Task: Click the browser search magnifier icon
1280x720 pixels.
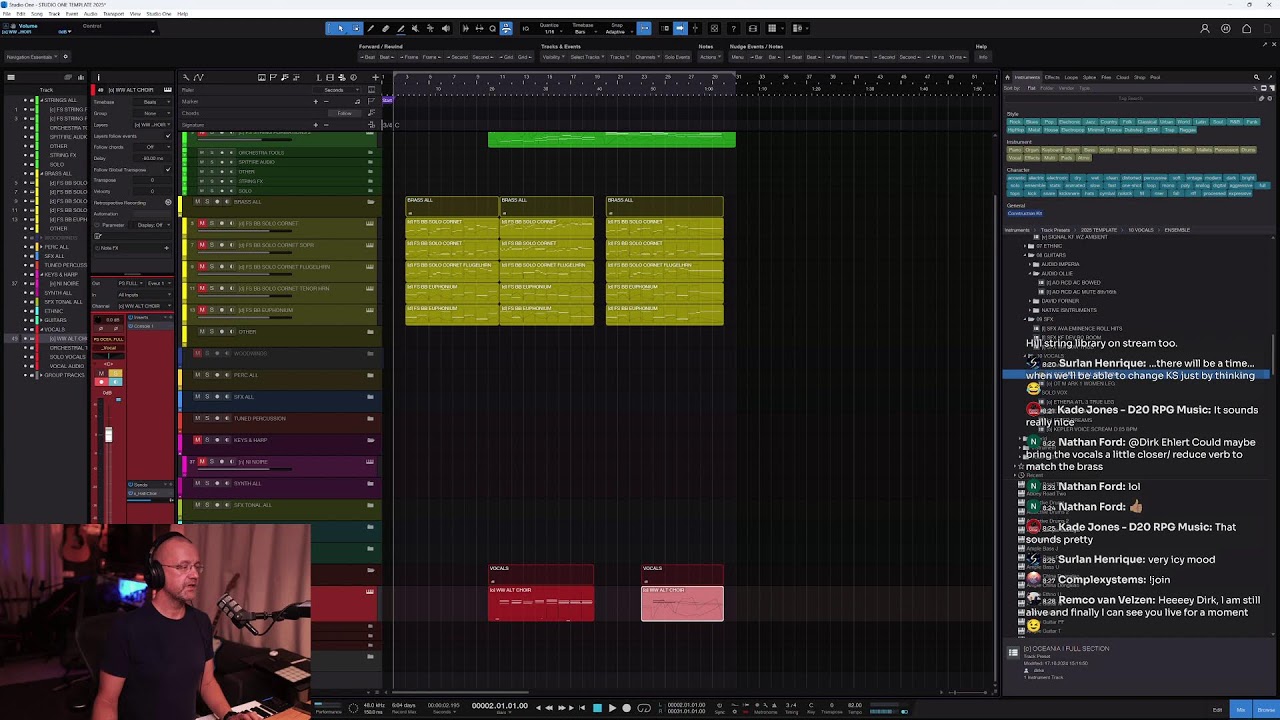Action: 1257,77
